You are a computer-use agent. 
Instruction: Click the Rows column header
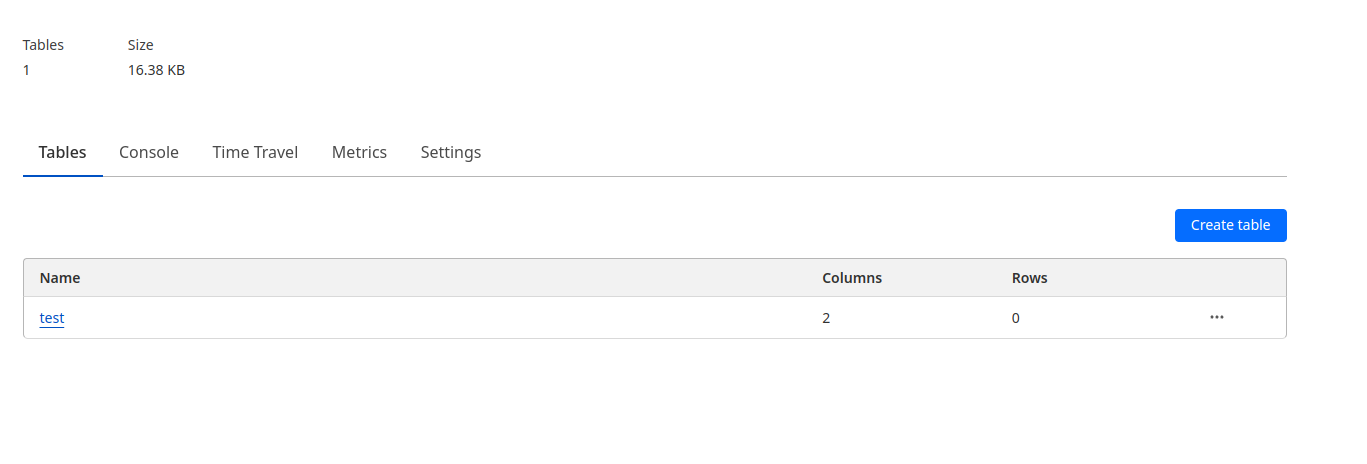click(1029, 278)
